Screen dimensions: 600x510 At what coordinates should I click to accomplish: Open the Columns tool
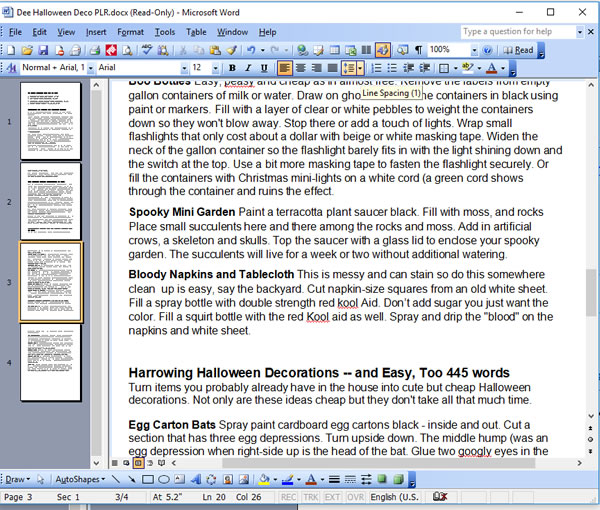tap(366, 50)
